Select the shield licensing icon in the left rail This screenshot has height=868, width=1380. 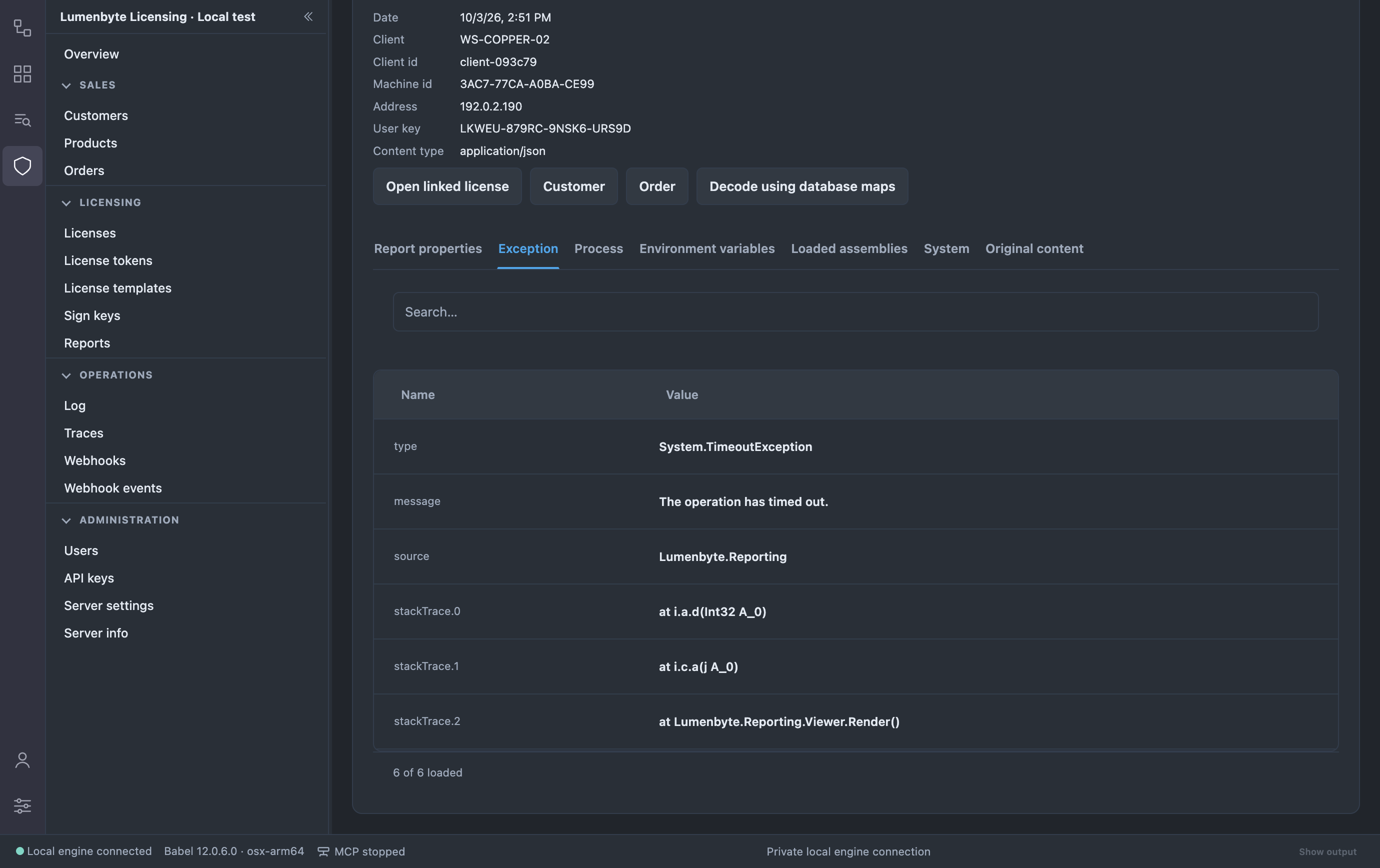[x=22, y=165]
